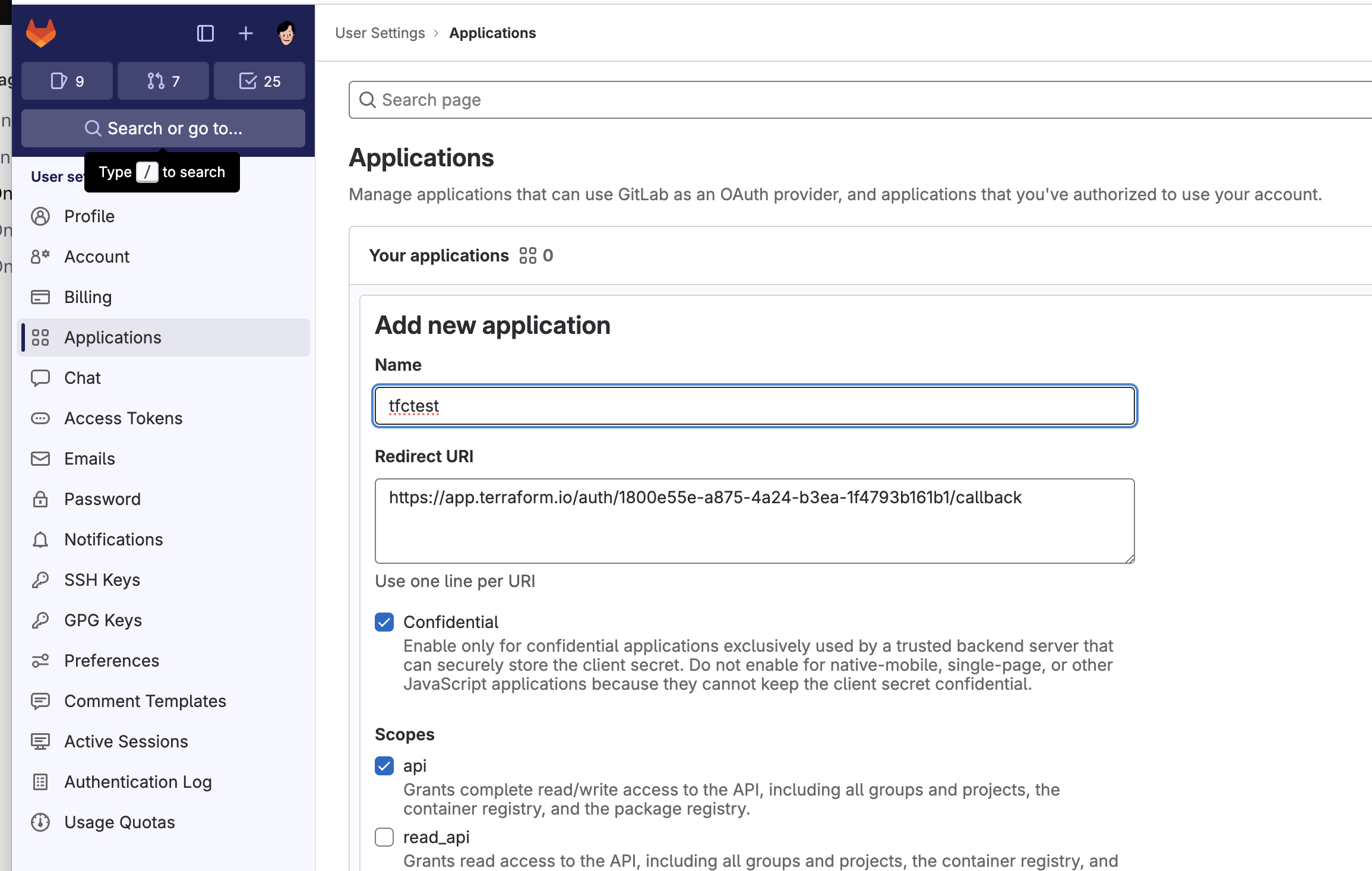The height and width of the screenshot is (871, 1372).
Task: Click the Redirect URI text area
Action: pos(755,521)
